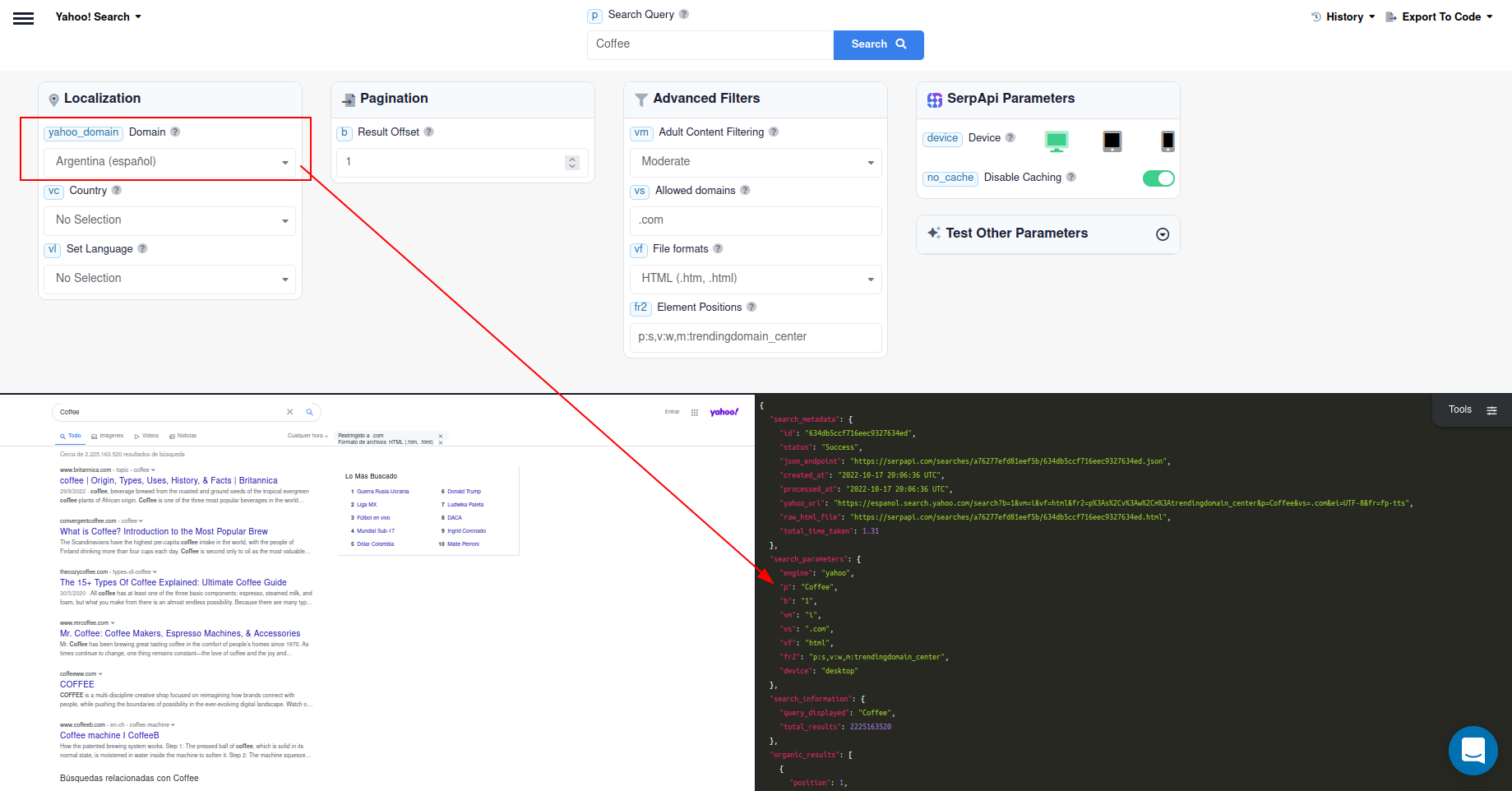Select the tablet device icon
1512x791 pixels.
pyautogui.click(x=1112, y=141)
